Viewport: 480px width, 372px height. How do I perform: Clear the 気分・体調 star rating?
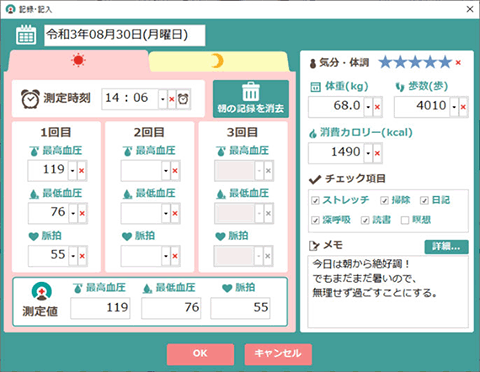coord(458,62)
